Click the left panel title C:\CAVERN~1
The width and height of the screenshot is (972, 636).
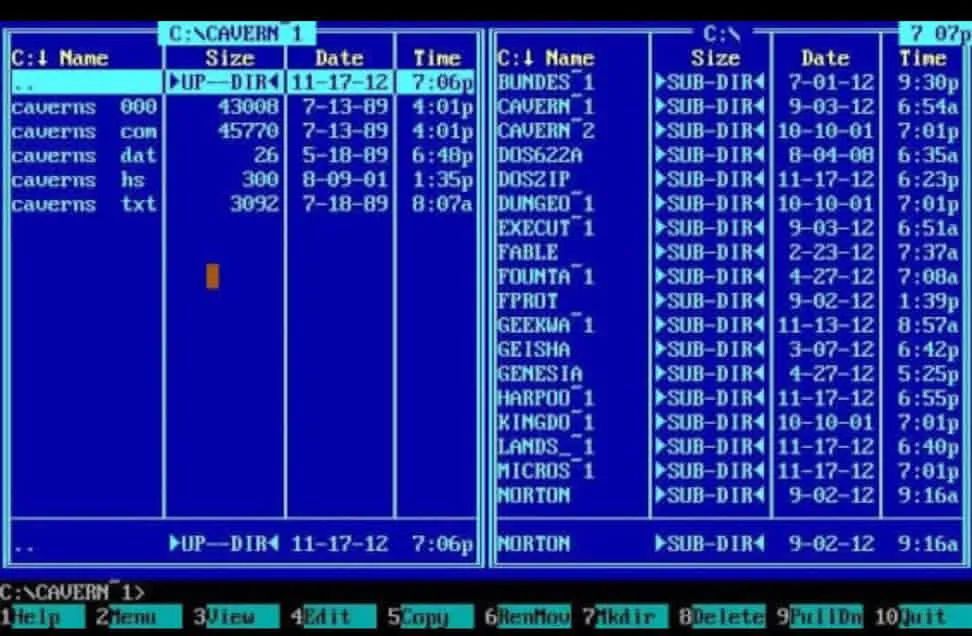pos(237,33)
